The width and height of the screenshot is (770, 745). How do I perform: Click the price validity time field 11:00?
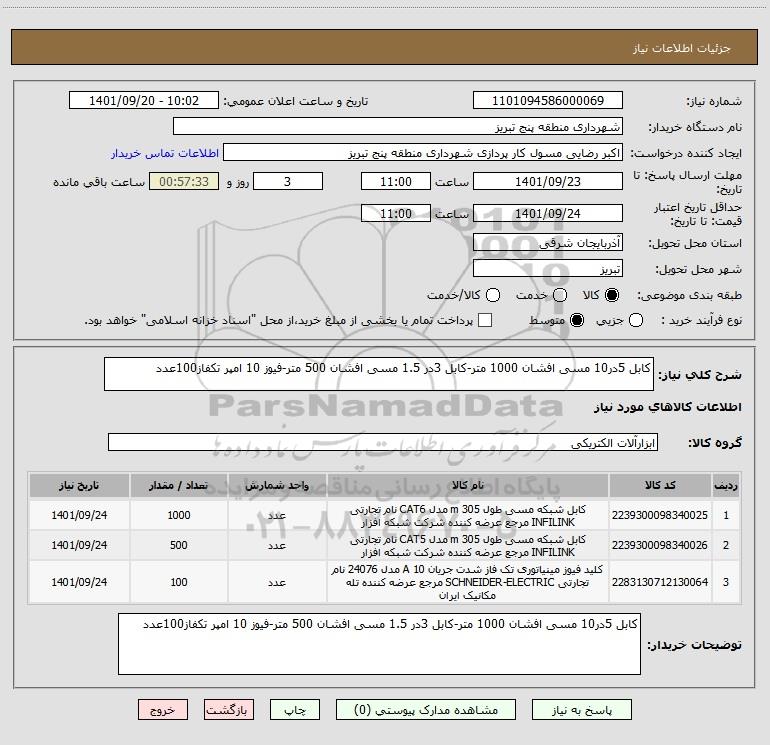396,214
